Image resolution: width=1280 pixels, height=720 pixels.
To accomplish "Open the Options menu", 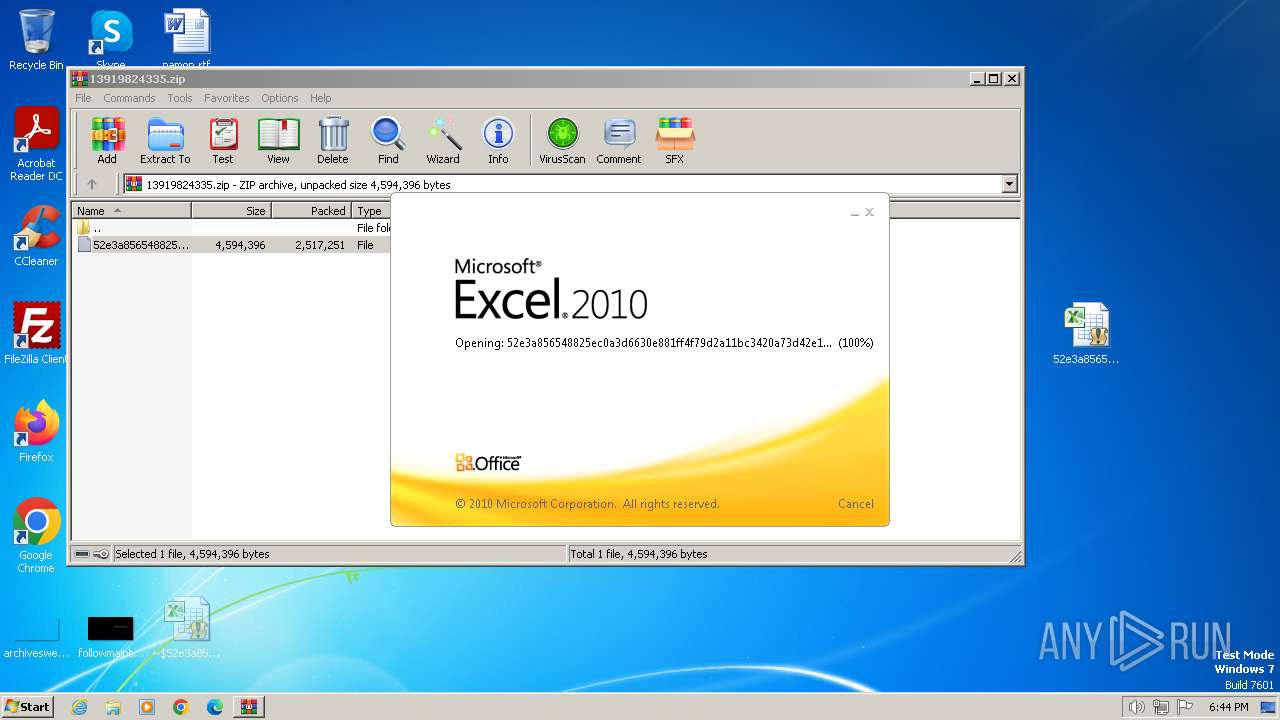I will (280, 98).
